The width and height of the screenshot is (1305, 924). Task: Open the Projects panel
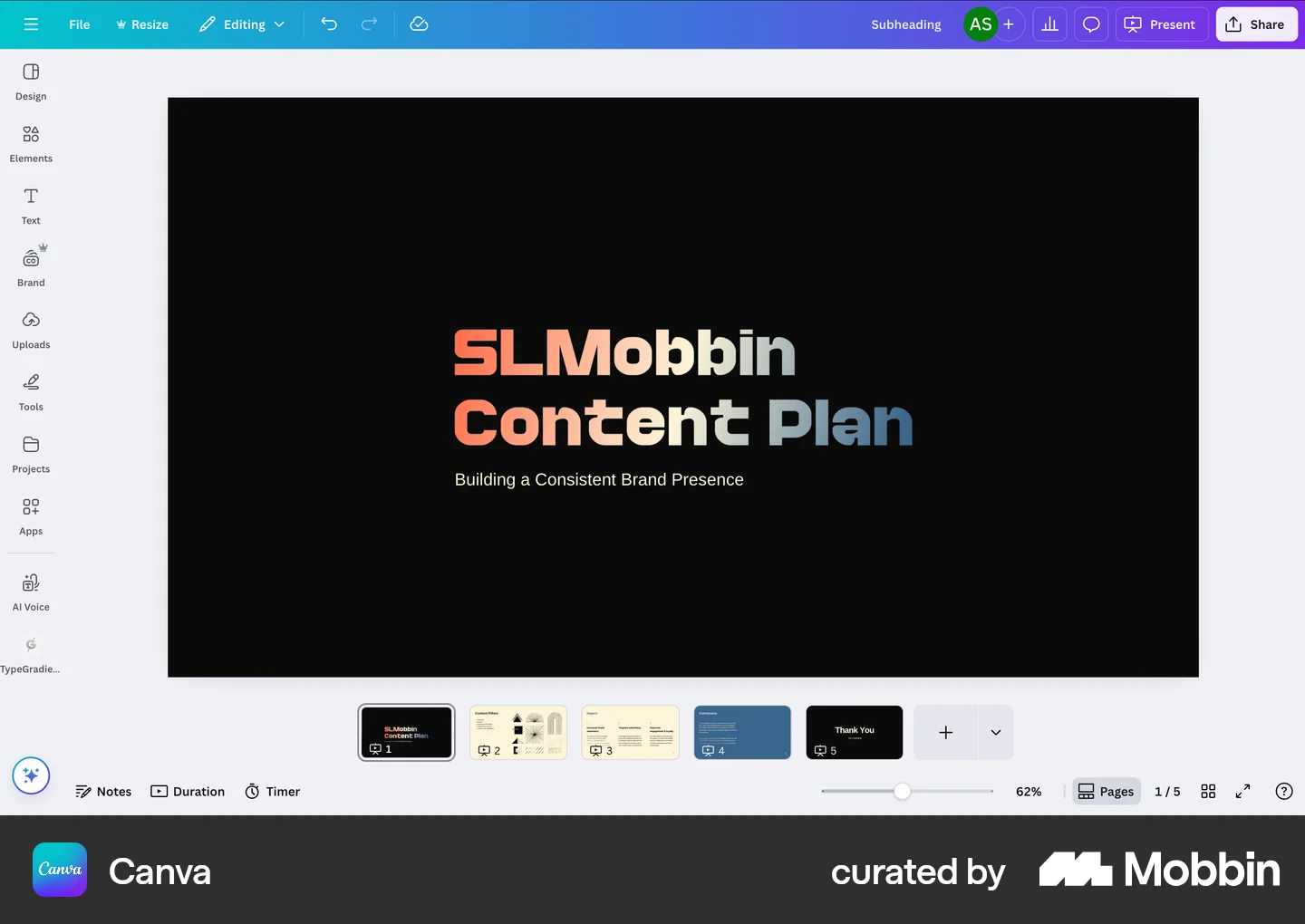(31, 455)
